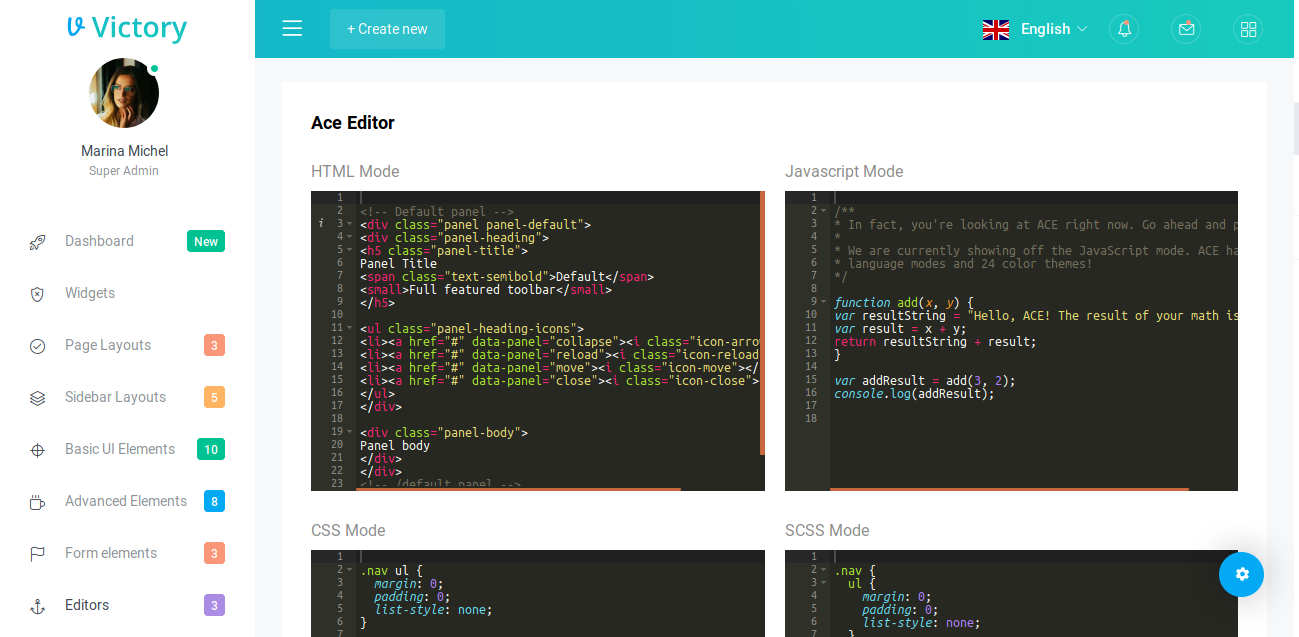Viewport: 1299px width, 637px height.
Task: Click the Widgets shield icon
Action: tap(38, 293)
